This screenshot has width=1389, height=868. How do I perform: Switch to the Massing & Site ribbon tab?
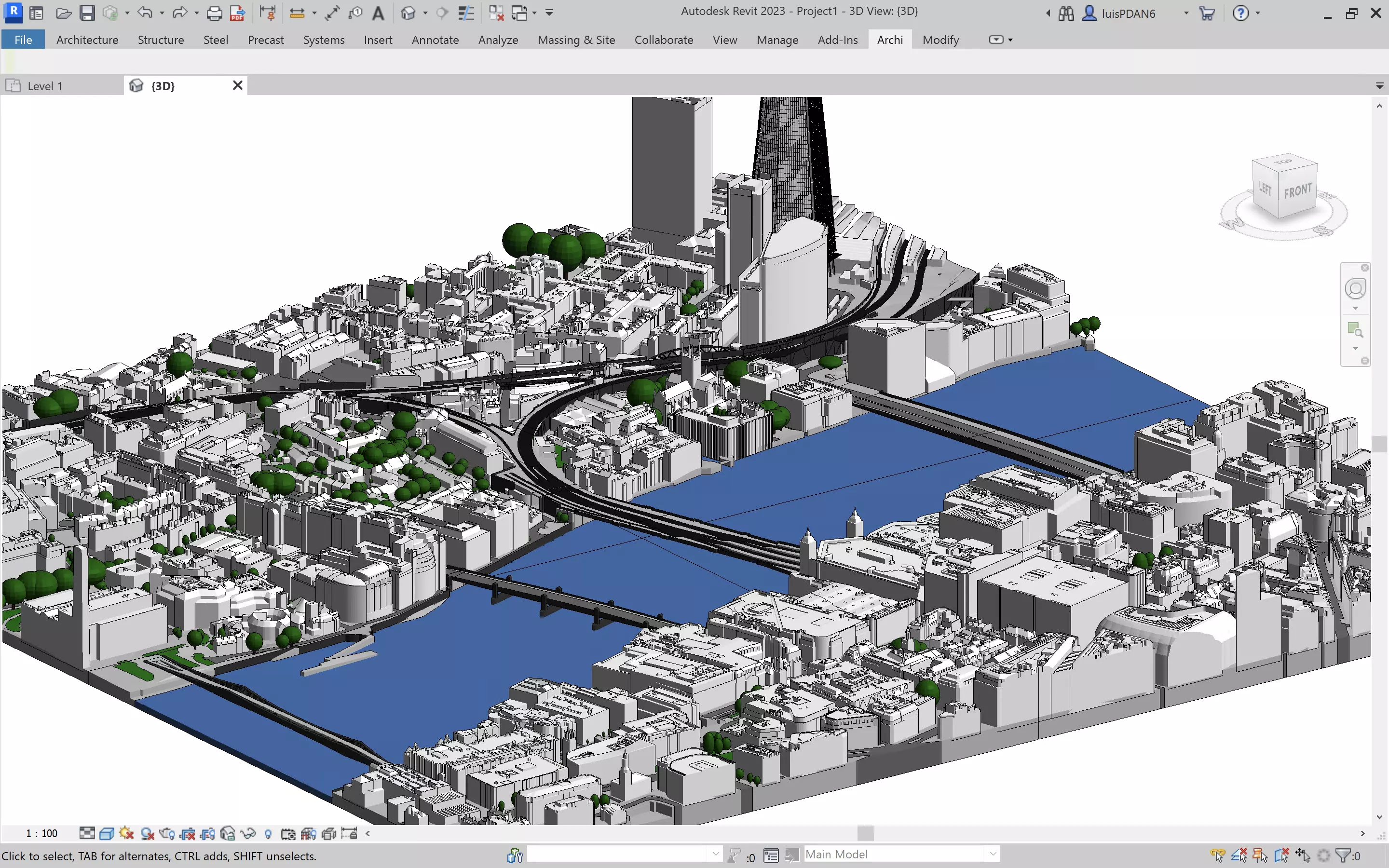tap(576, 40)
